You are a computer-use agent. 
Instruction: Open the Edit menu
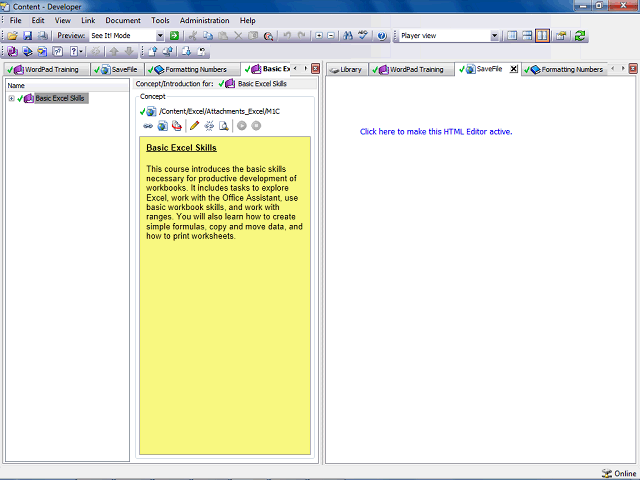coord(38,20)
